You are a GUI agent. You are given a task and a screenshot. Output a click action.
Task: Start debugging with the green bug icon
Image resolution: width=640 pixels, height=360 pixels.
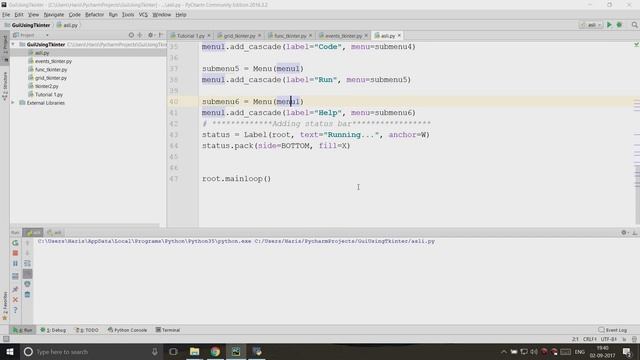click(619, 25)
